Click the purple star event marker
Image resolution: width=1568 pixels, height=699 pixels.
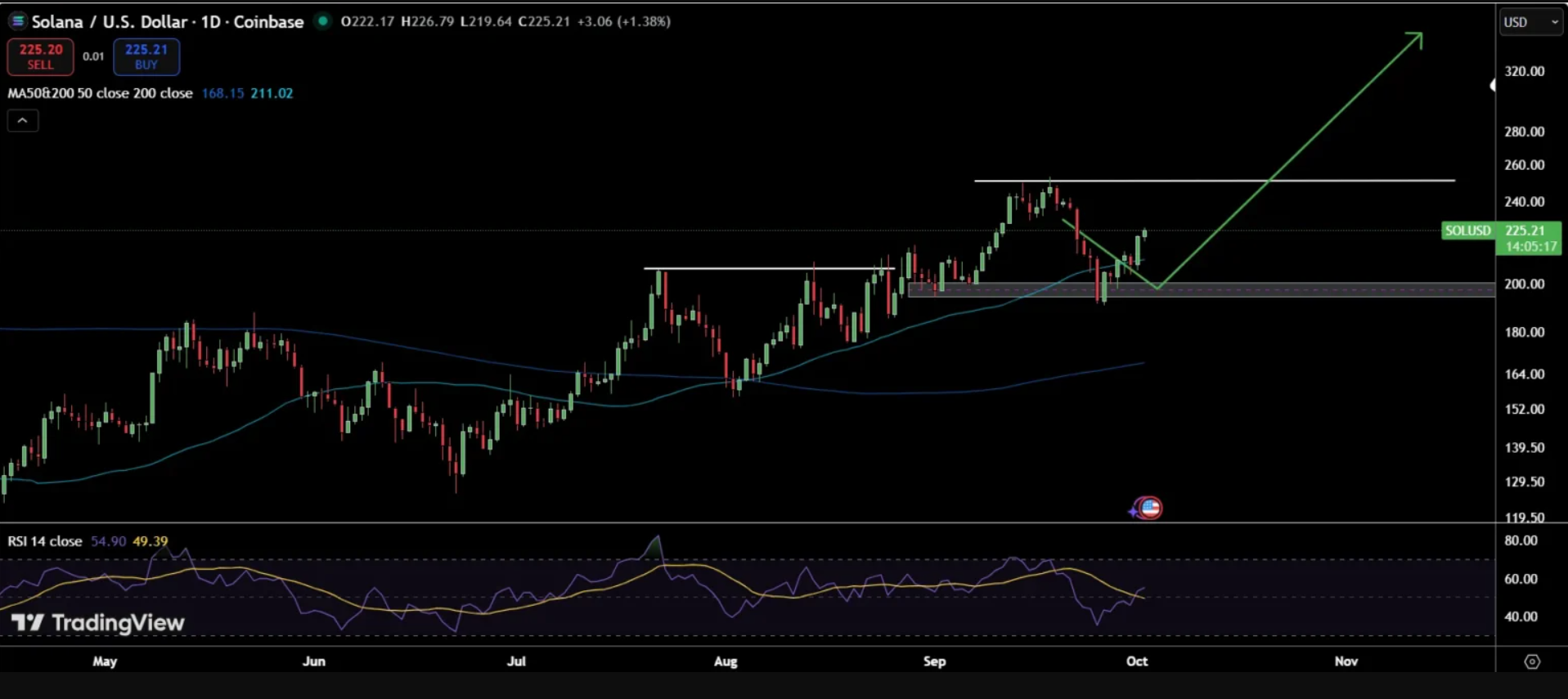(x=1134, y=511)
